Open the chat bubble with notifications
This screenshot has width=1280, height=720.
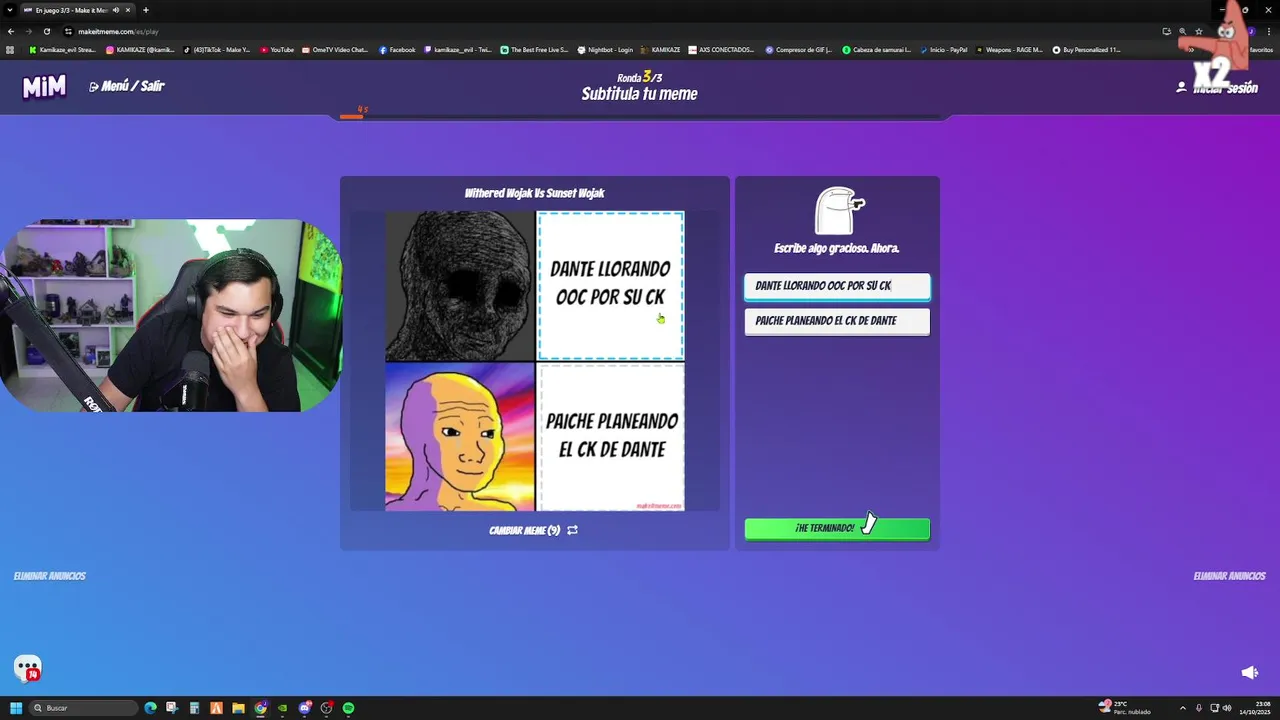tap(28, 668)
